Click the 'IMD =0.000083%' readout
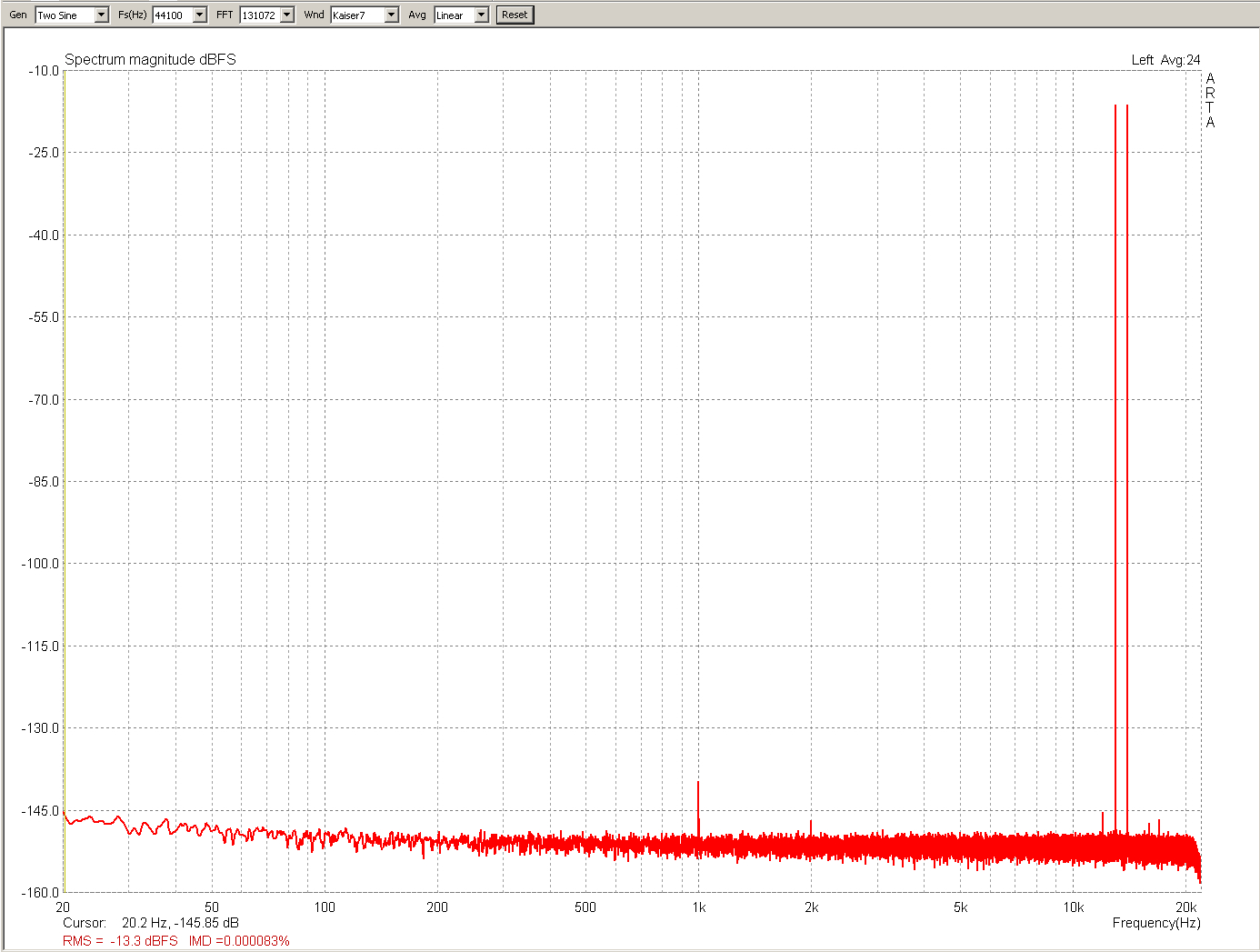 [239, 940]
